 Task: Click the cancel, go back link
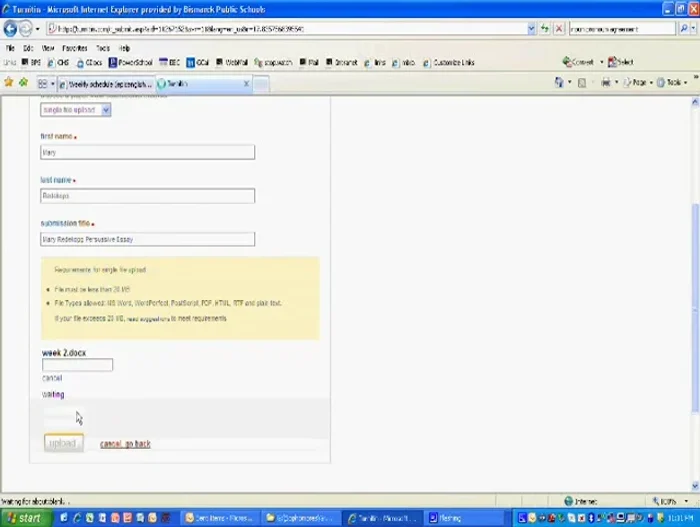point(125,444)
